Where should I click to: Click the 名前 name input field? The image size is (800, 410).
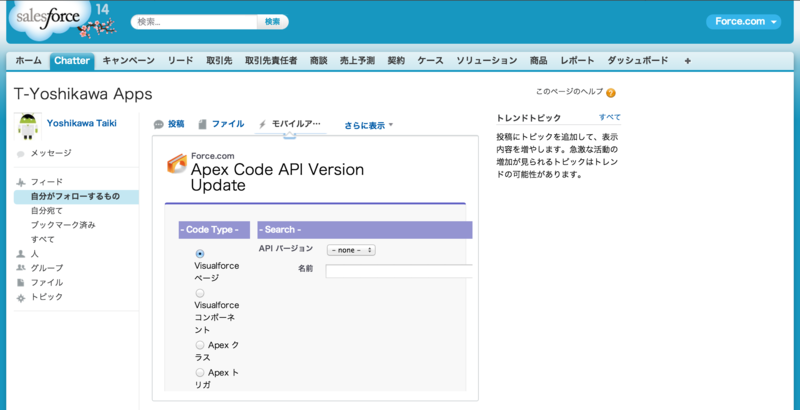[x=399, y=271]
